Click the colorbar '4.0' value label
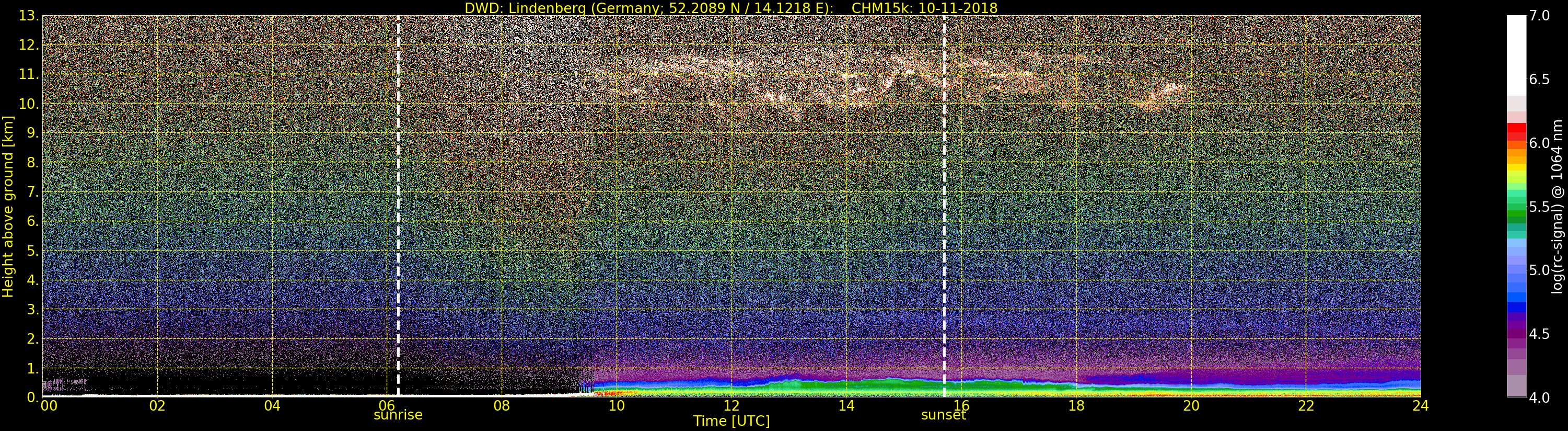1568x431 pixels. click(x=1539, y=398)
